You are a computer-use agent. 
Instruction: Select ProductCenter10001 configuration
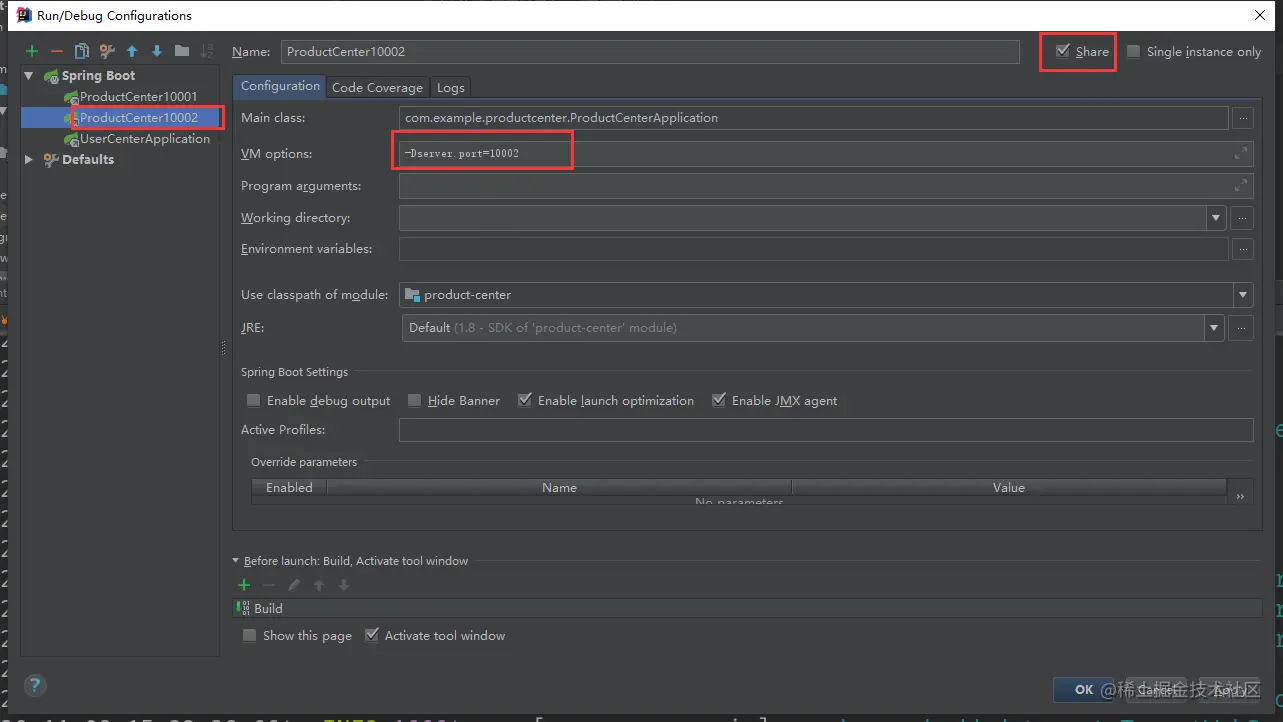click(x=138, y=97)
